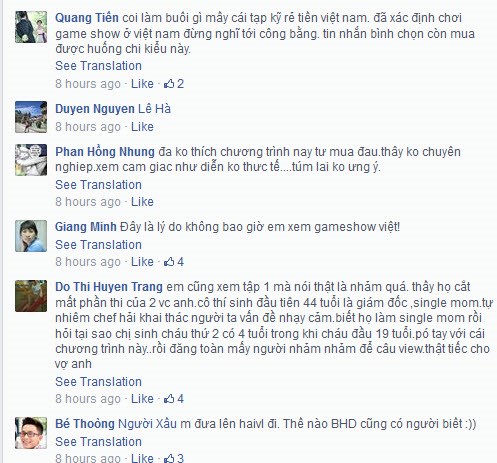Open Quang Tiên's profile picture
The width and height of the screenshot is (497, 463).
tap(31, 27)
